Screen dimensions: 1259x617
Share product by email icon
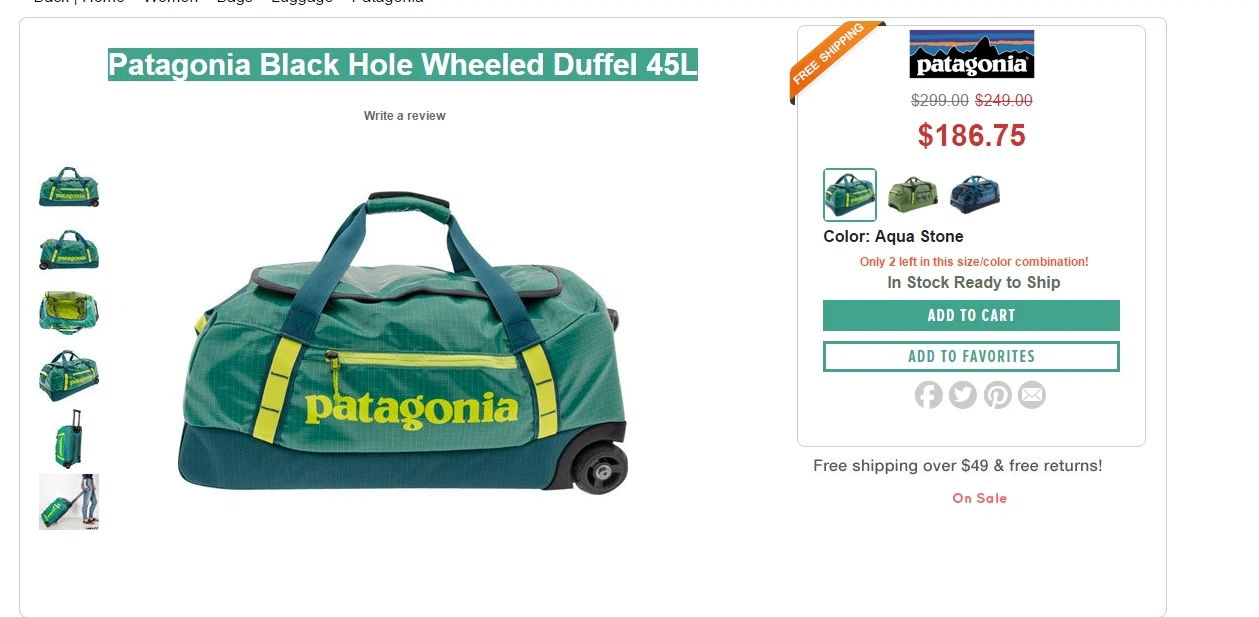1031,395
